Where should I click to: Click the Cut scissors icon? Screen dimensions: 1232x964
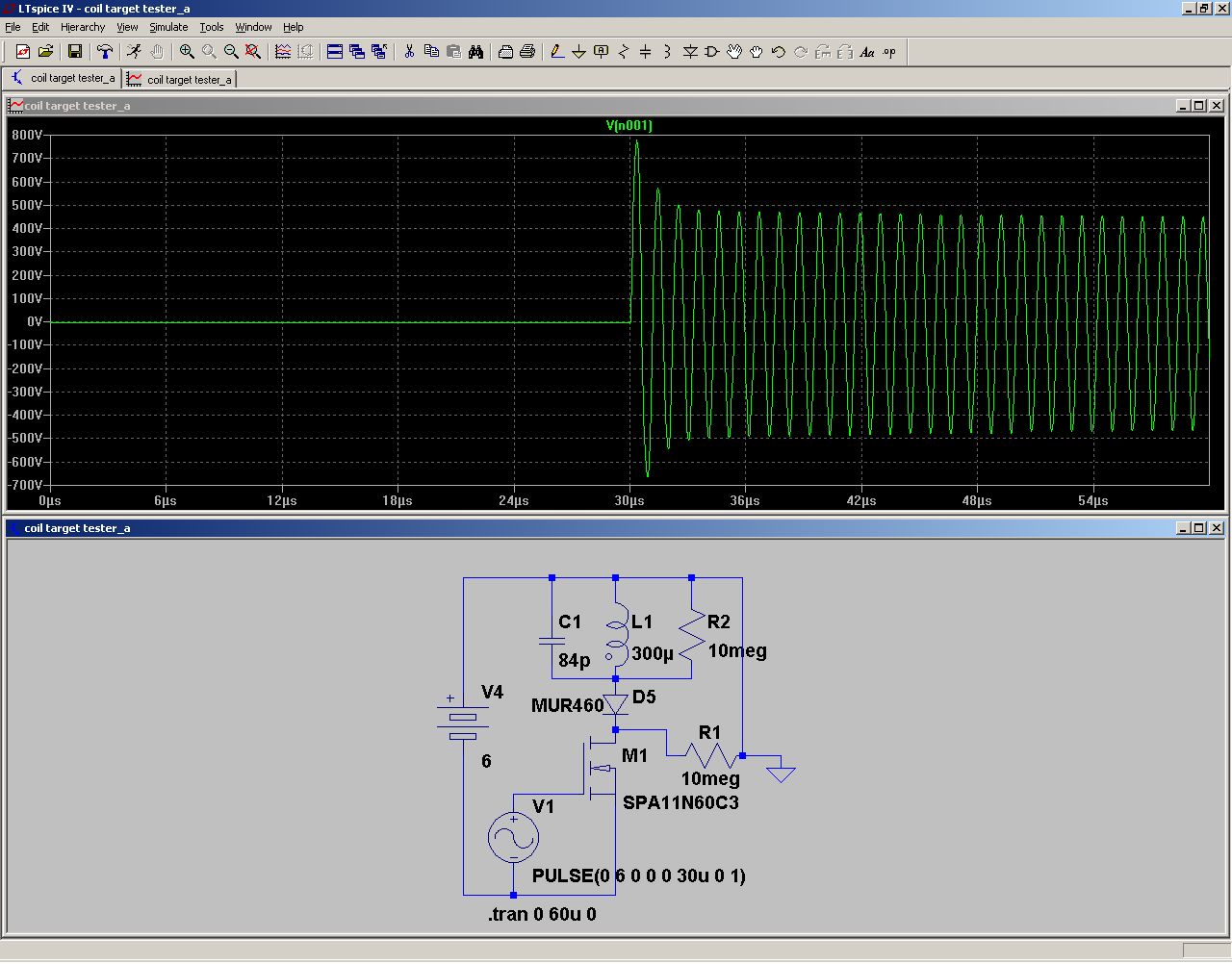(x=409, y=52)
